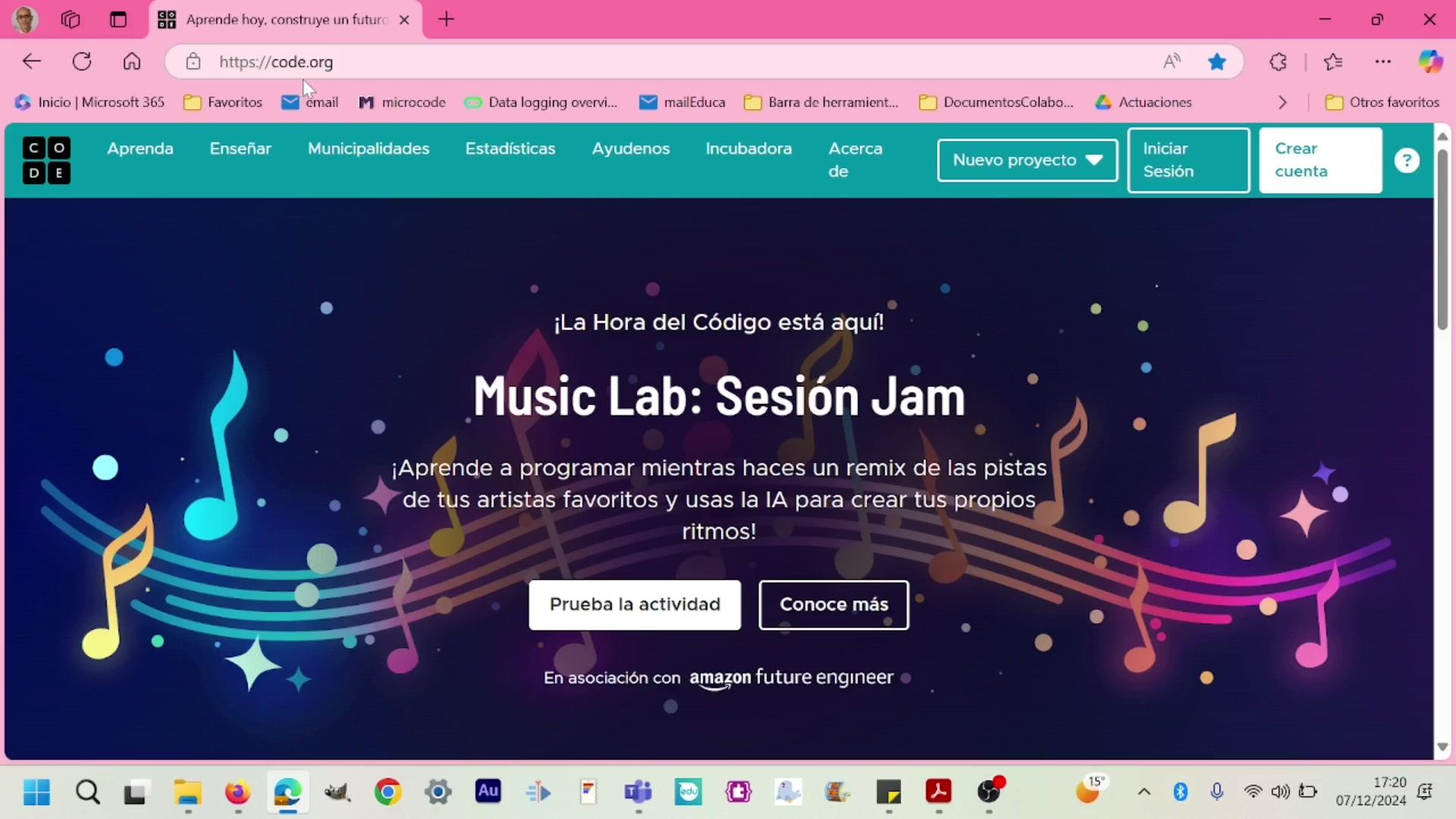Viewport: 1456px width, 819px height.
Task: Open the Copilot icon in Edge toolbar
Action: (1430, 61)
